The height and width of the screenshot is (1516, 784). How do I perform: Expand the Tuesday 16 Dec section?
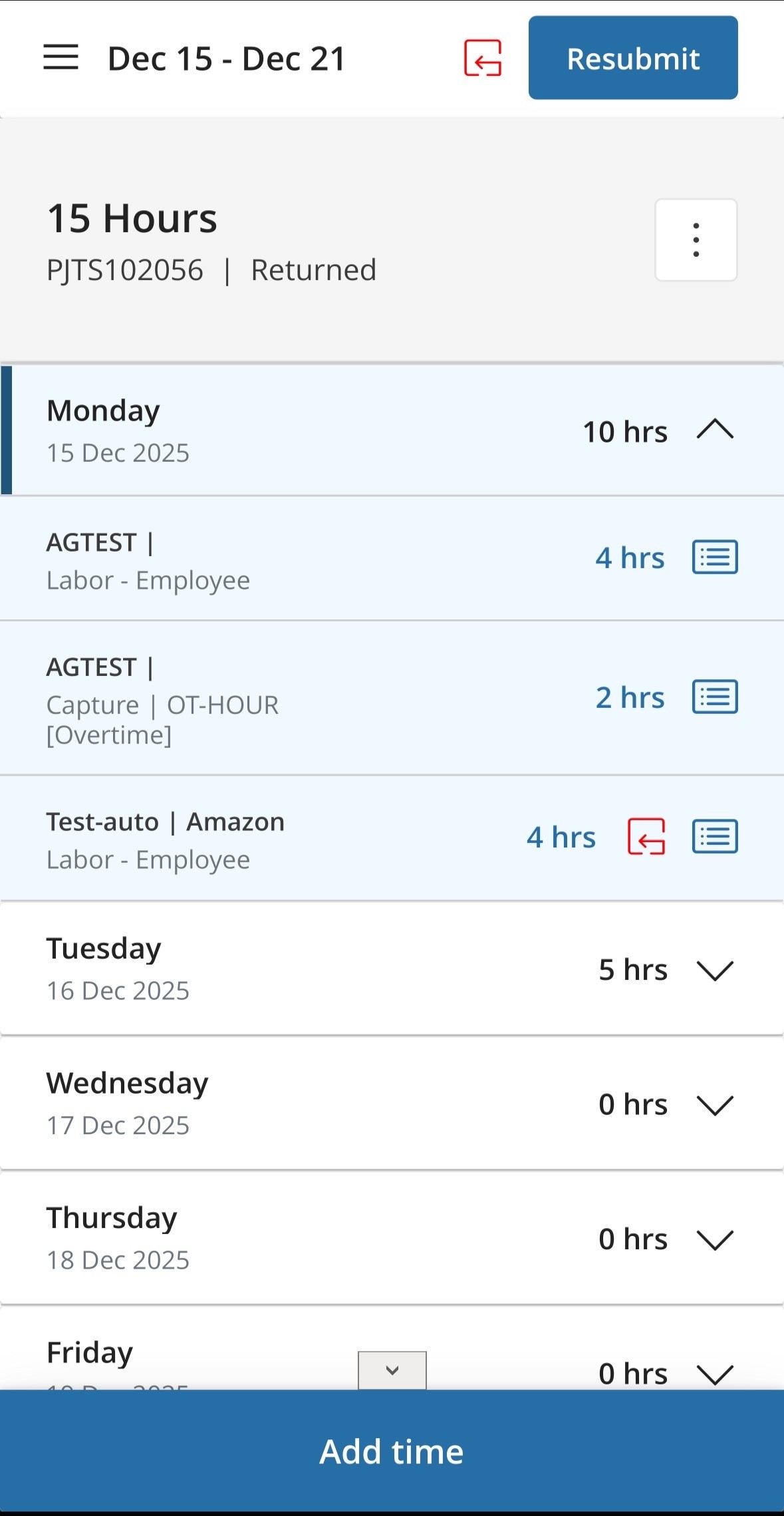(715, 970)
